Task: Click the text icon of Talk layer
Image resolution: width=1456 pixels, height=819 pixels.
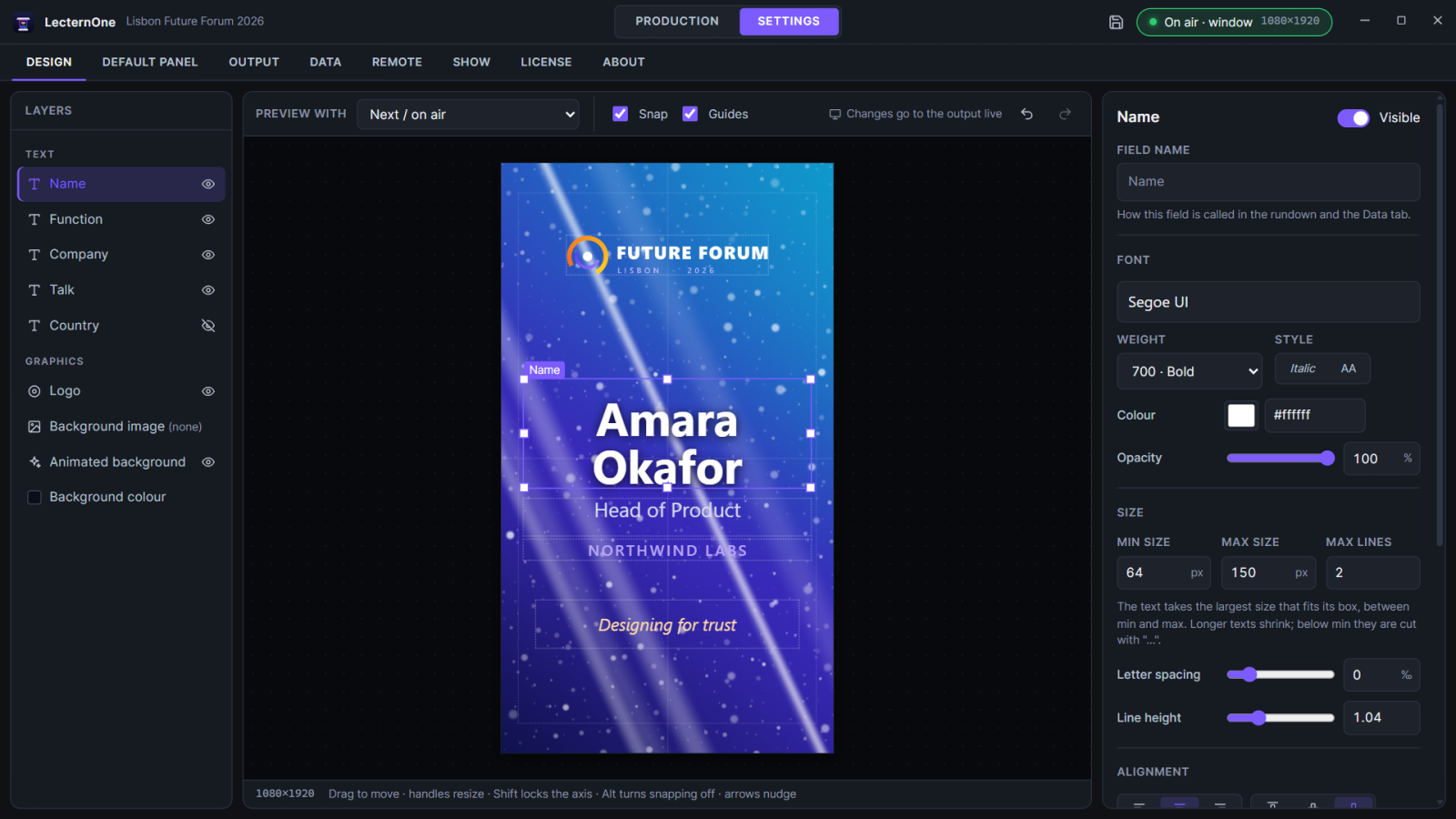Action: (x=35, y=290)
